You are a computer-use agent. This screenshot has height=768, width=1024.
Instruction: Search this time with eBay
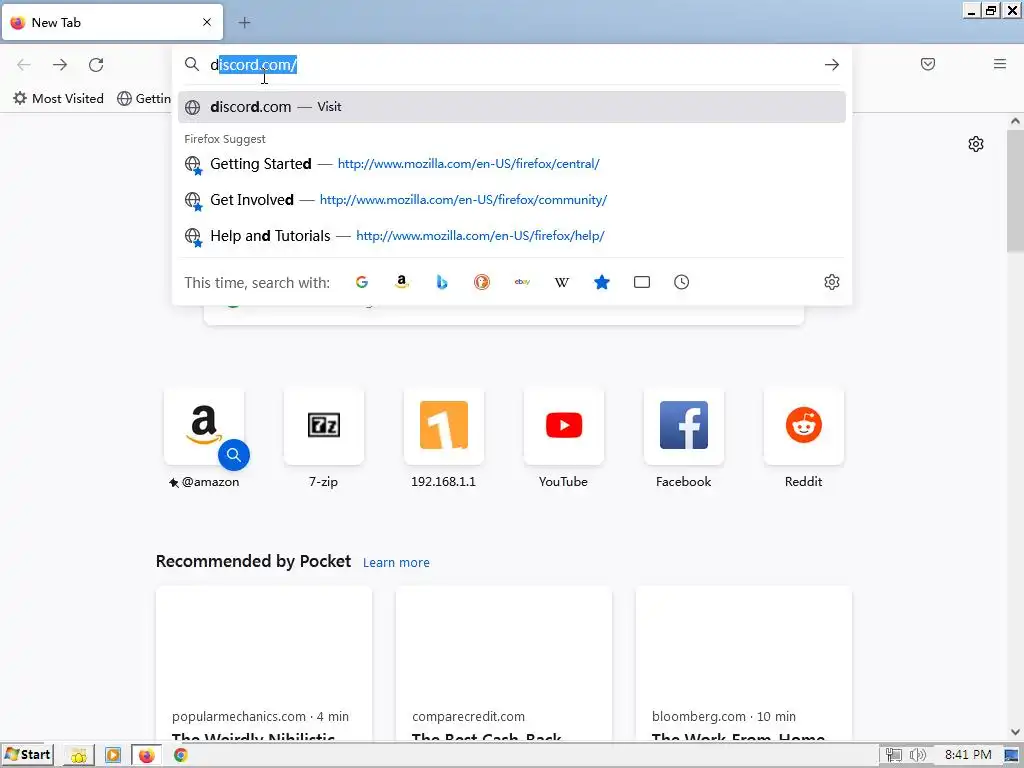point(522,282)
